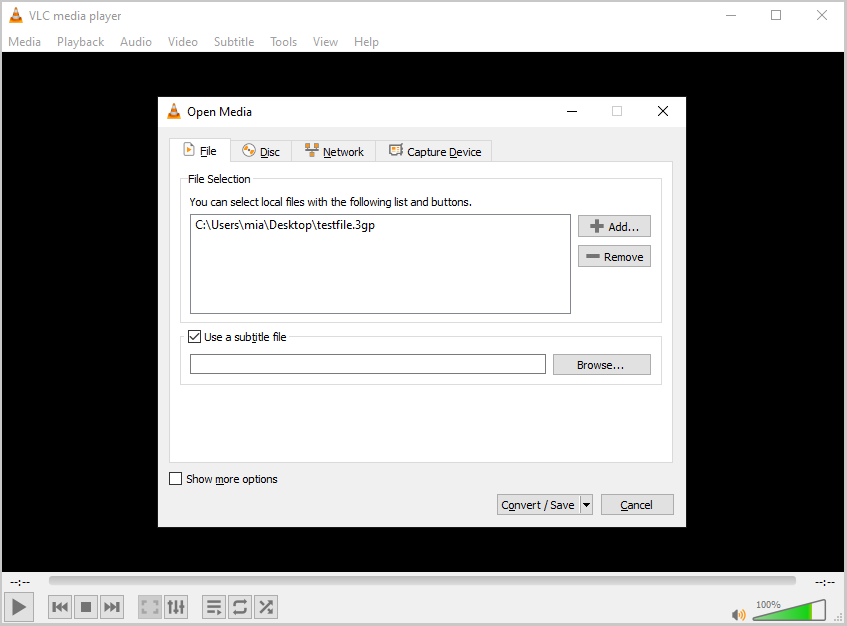Viewport: 847px width, 626px height.
Task: Switch to the Disc tab
Action: [x=261, y=152]
